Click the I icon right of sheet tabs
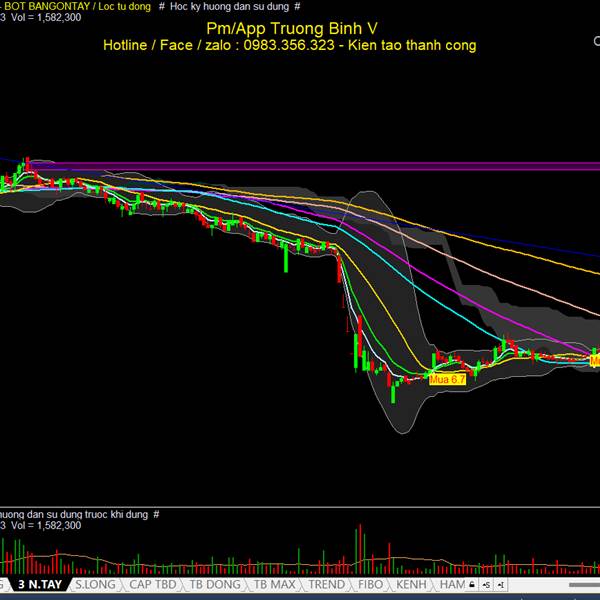Viewport: 600px width, 600px height. [501, 585]
